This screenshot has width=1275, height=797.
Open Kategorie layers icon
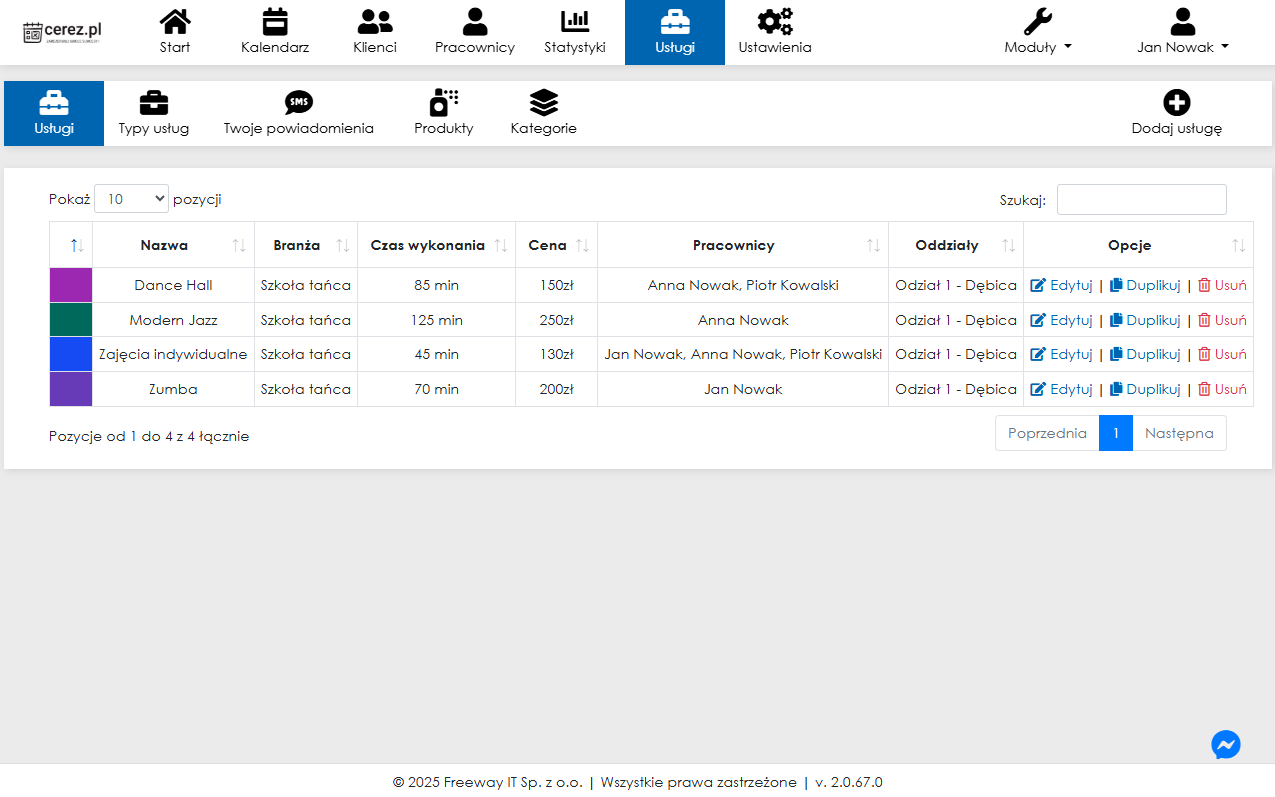coord(544,102)
